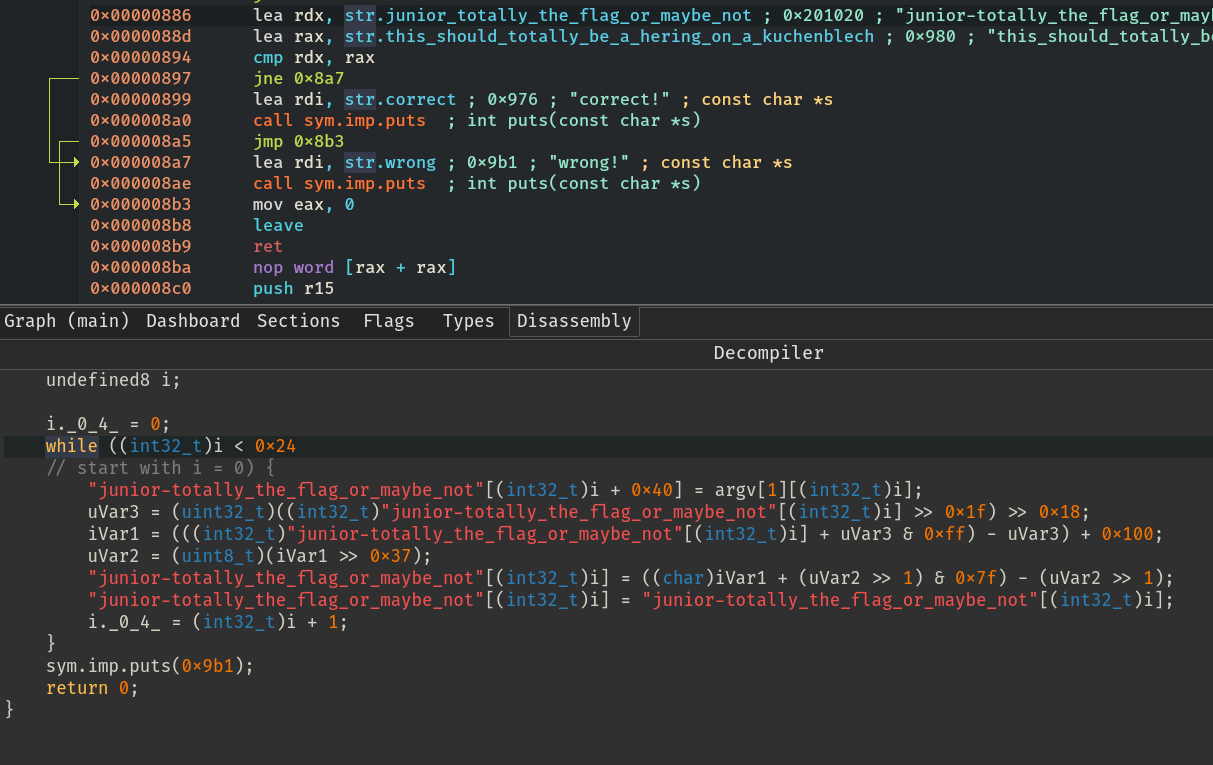
Task: Click the Decompiler panel title
Action: [768, 353]
